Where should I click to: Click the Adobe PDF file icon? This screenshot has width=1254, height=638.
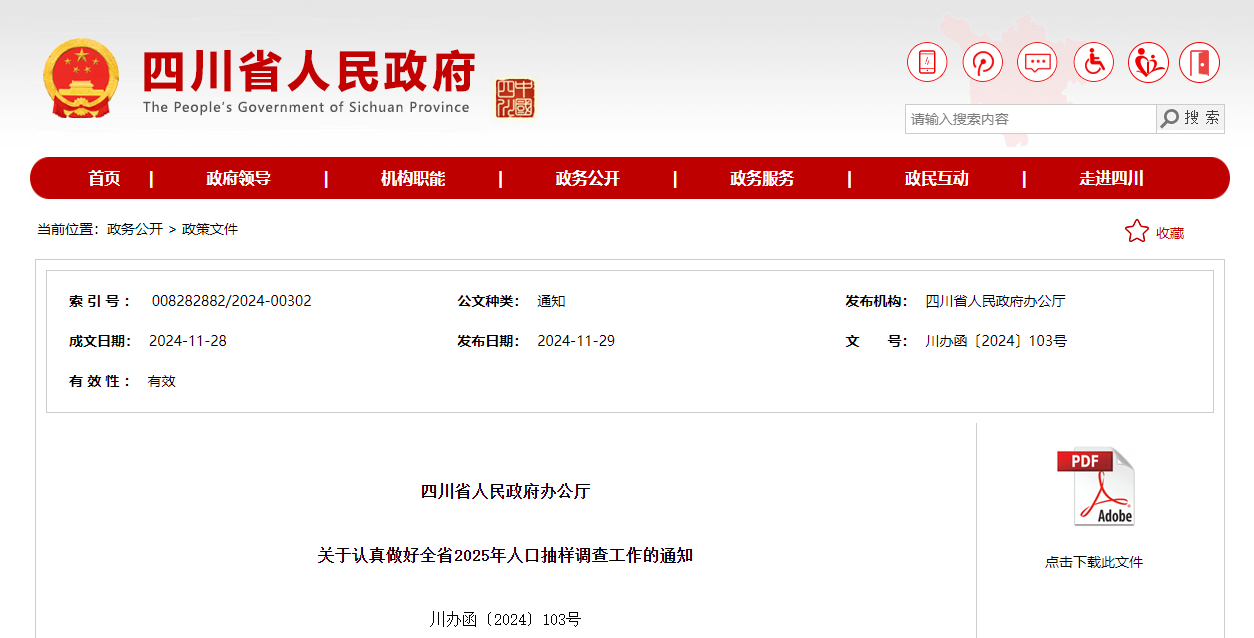(1095, 487)
